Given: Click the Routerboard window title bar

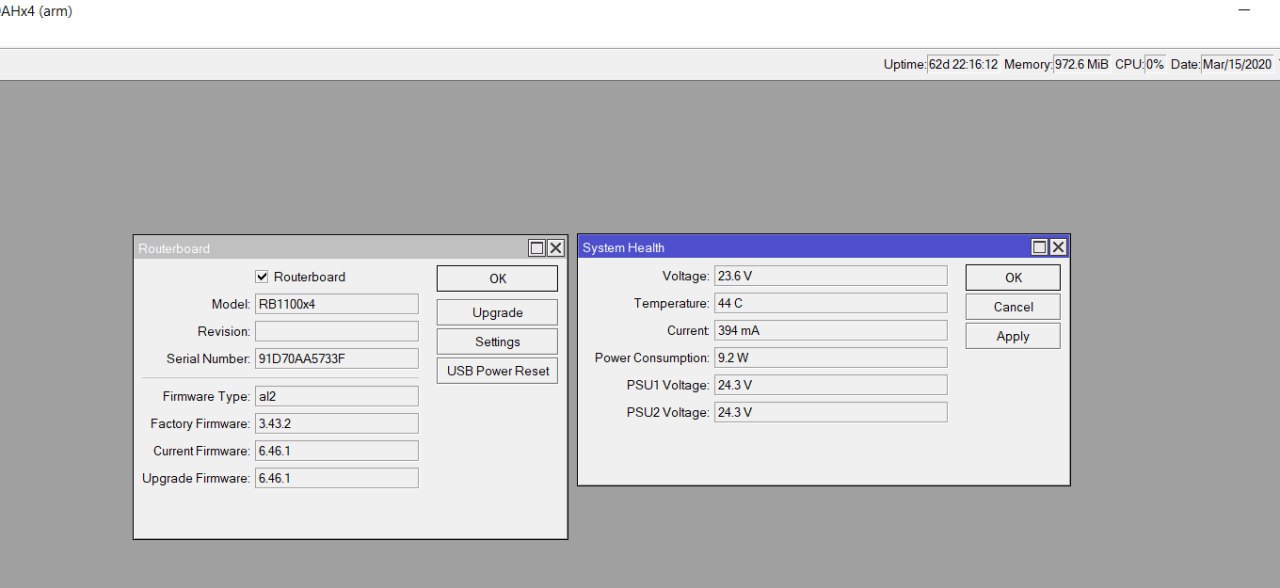Looking at the screenshot, I should (330, 248).
